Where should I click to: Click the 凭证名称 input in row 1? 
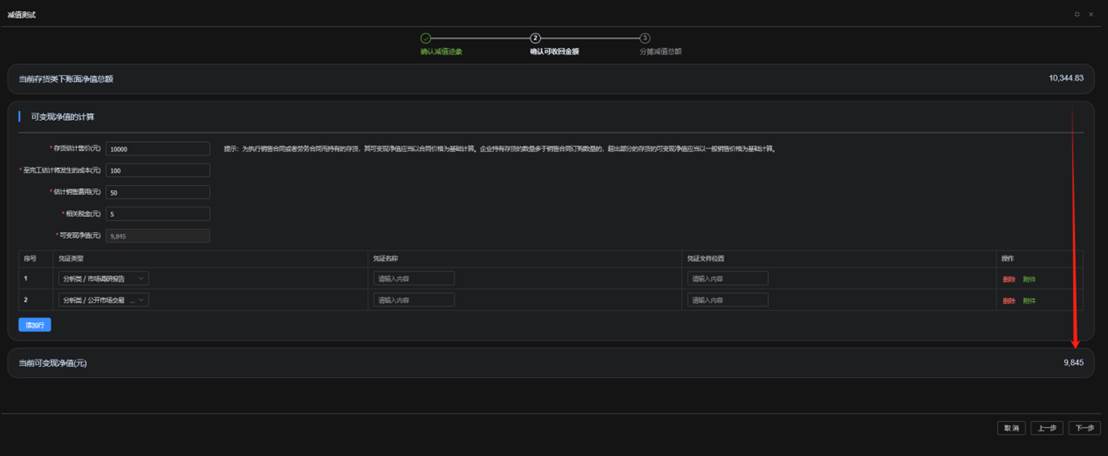(x=413, y=278)
